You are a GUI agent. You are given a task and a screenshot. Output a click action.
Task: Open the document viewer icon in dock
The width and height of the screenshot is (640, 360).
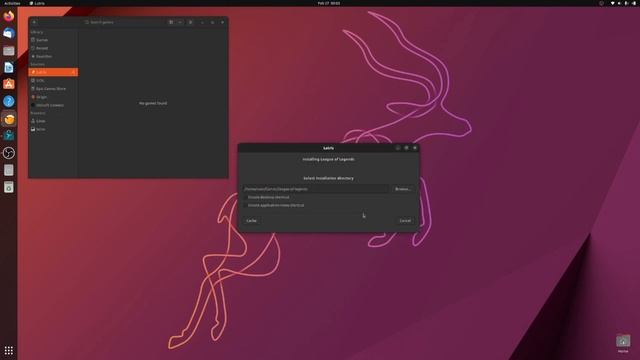pyautogui.click(x=9, y=170)
